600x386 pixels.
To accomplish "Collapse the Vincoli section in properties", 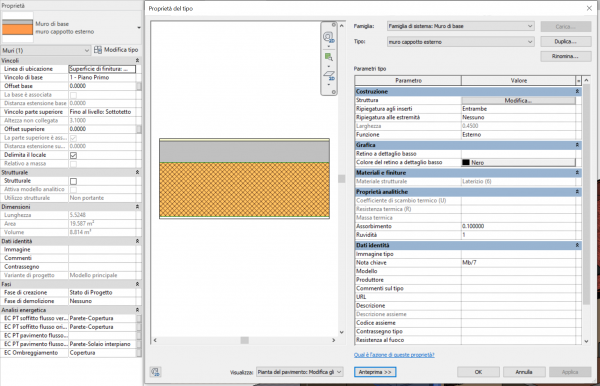I will pyautogui.click(x=137, y=60).
